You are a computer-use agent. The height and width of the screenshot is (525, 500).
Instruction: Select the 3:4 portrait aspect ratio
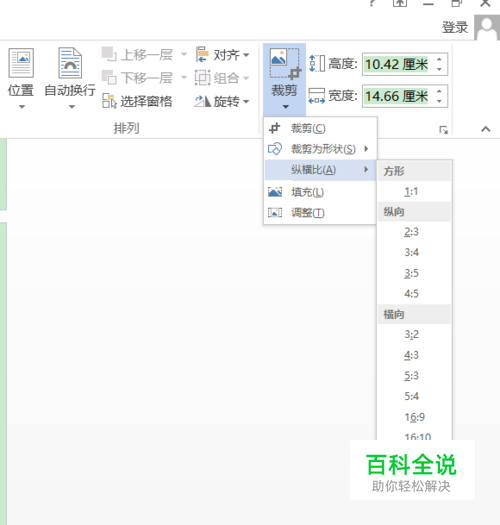click(x=414, y=252)
